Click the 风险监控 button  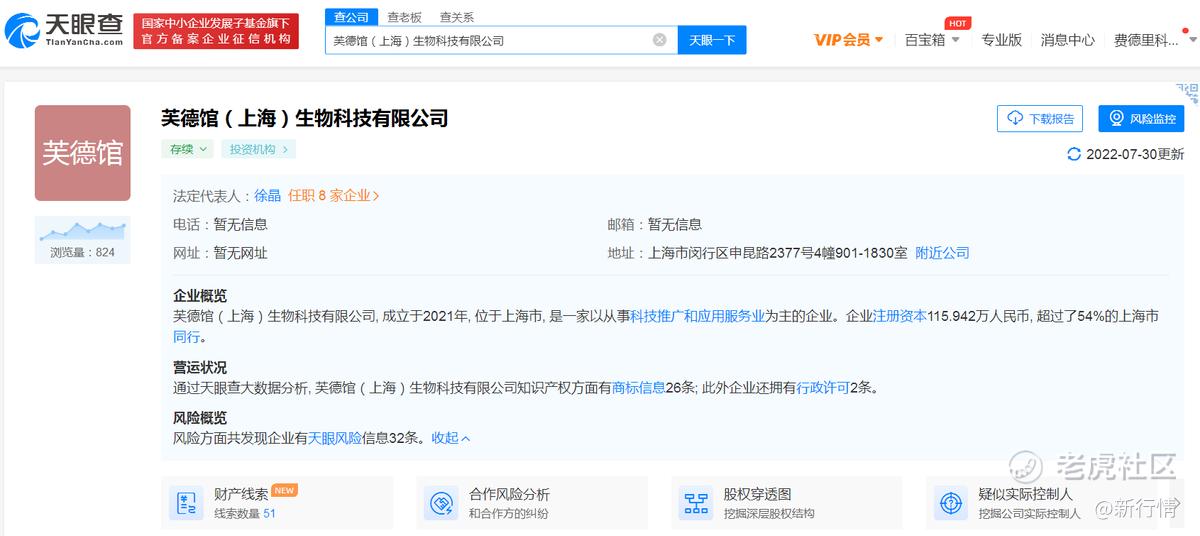(1141, 118)
